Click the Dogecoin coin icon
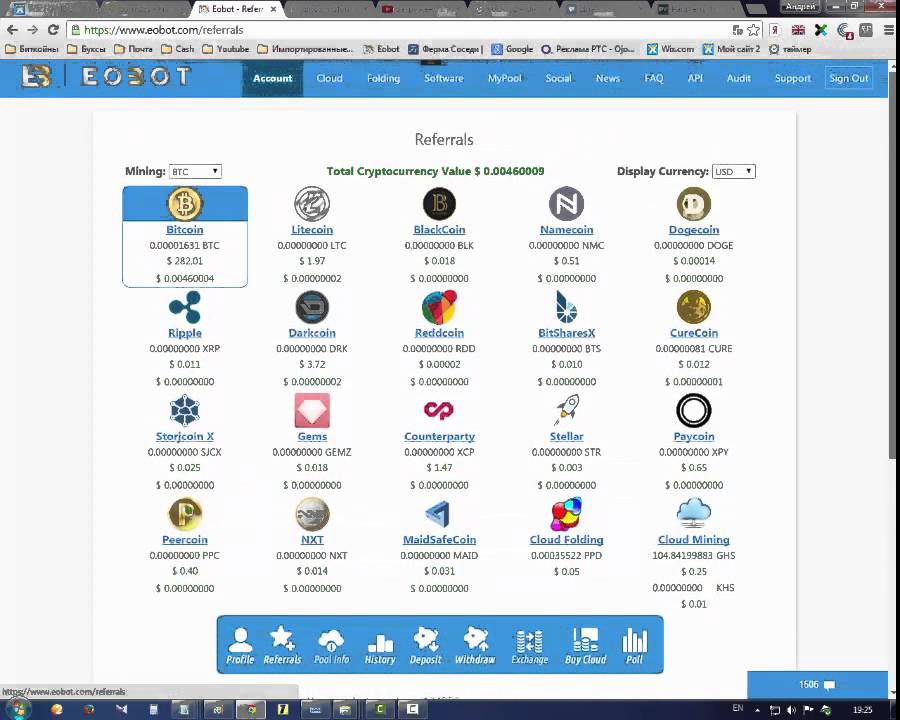The width and height of the screenshot is (900, 720). pyautogui.click(x=694, y=204)
